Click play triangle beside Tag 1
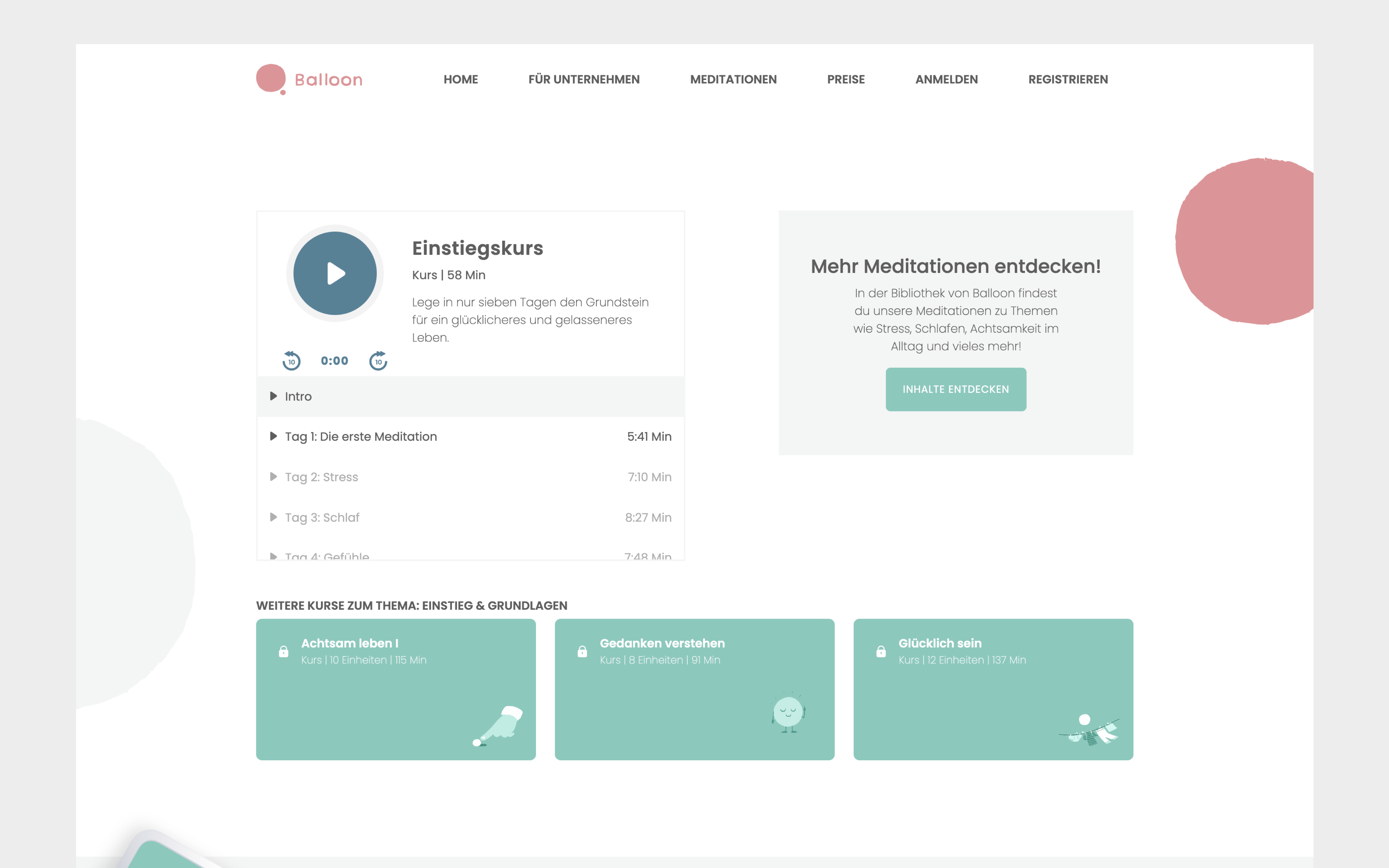The image size is (1389, 868). point(274,436)
